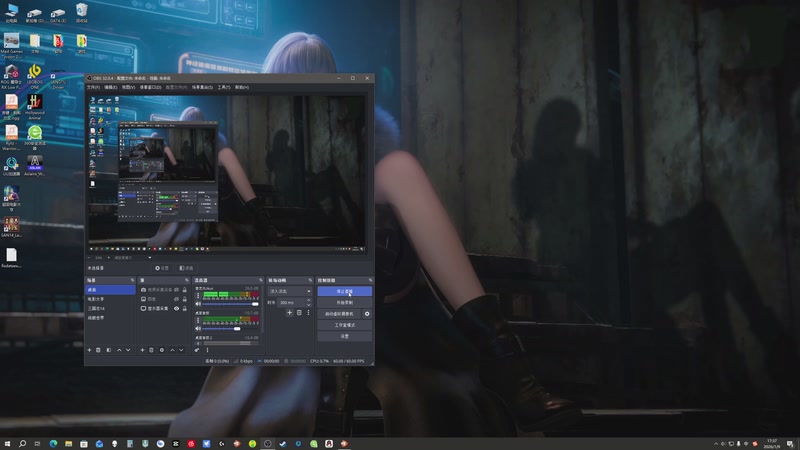Toggle visibility eye of the image source
Image resolution: width=800 pixels, height=450 pixels.
(177, 299)
